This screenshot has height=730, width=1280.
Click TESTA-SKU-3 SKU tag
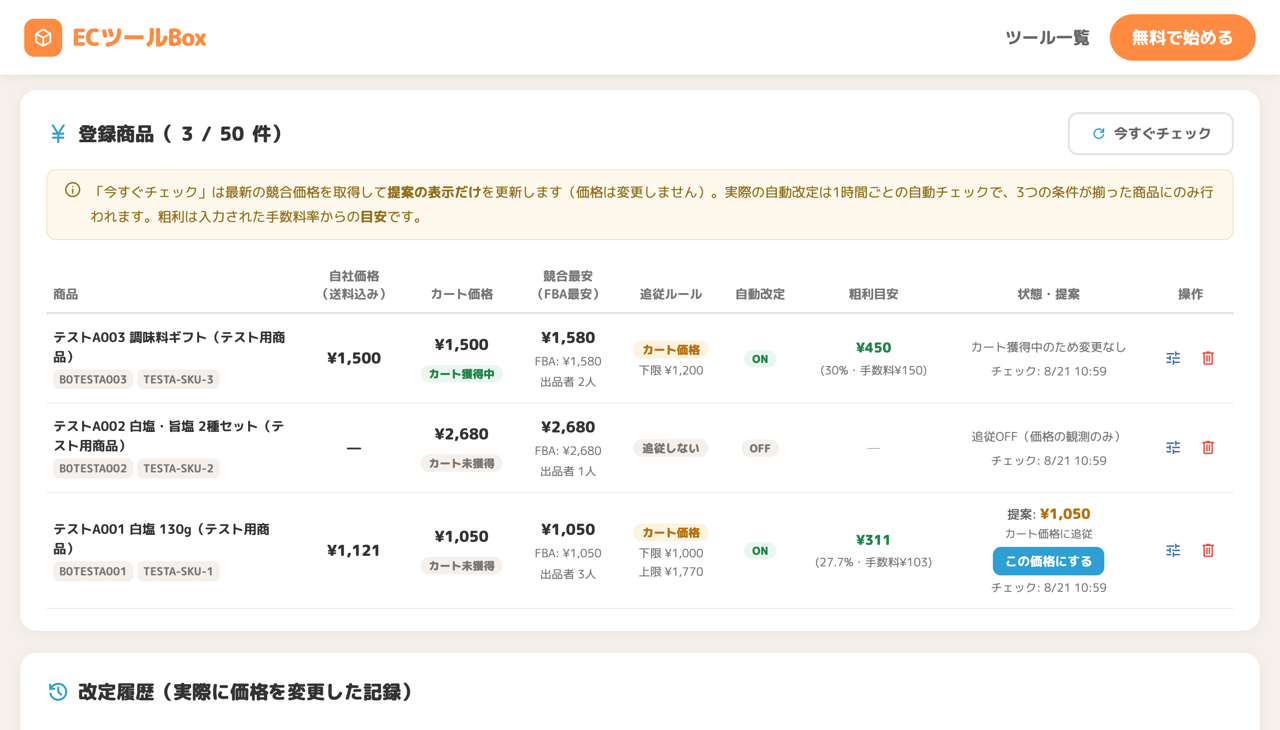tap(178, 379)
